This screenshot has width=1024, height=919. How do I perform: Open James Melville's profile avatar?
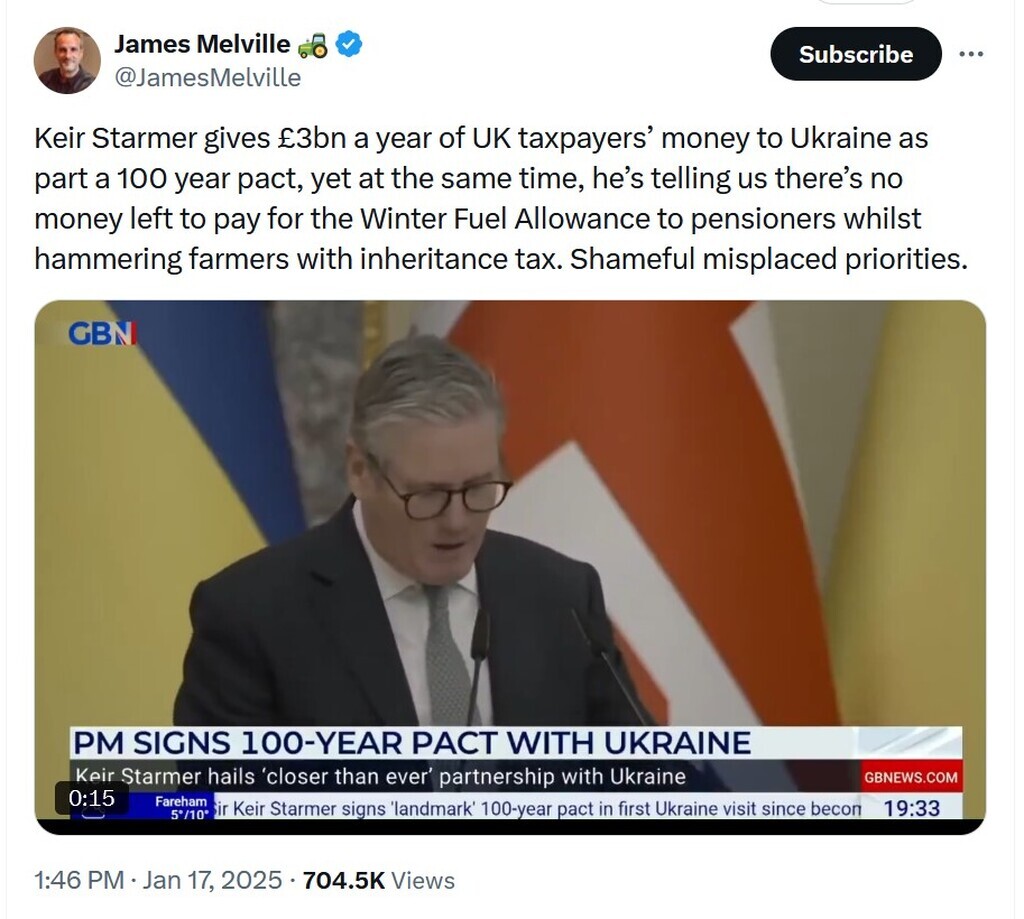tap(67, 60)
